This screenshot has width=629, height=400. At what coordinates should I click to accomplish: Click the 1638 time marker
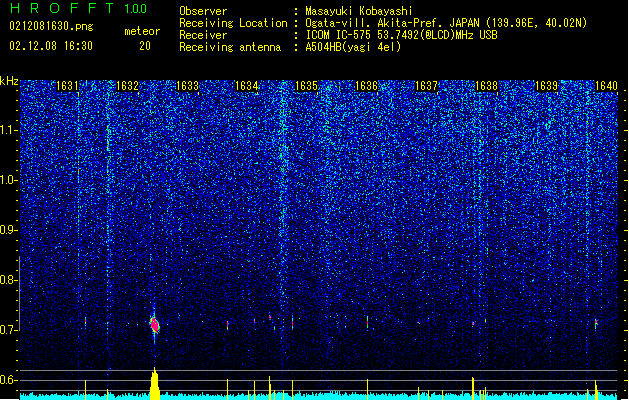tap(486, 86)
